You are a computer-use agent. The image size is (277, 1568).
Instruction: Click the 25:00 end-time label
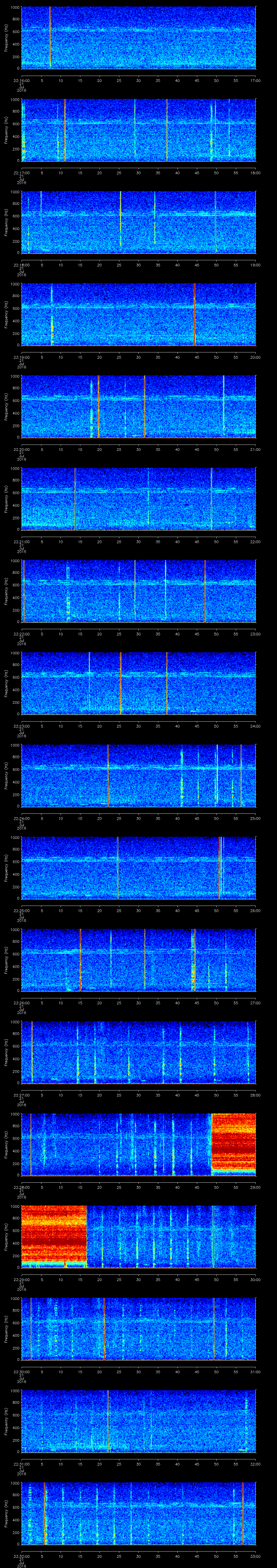point(255,818)
